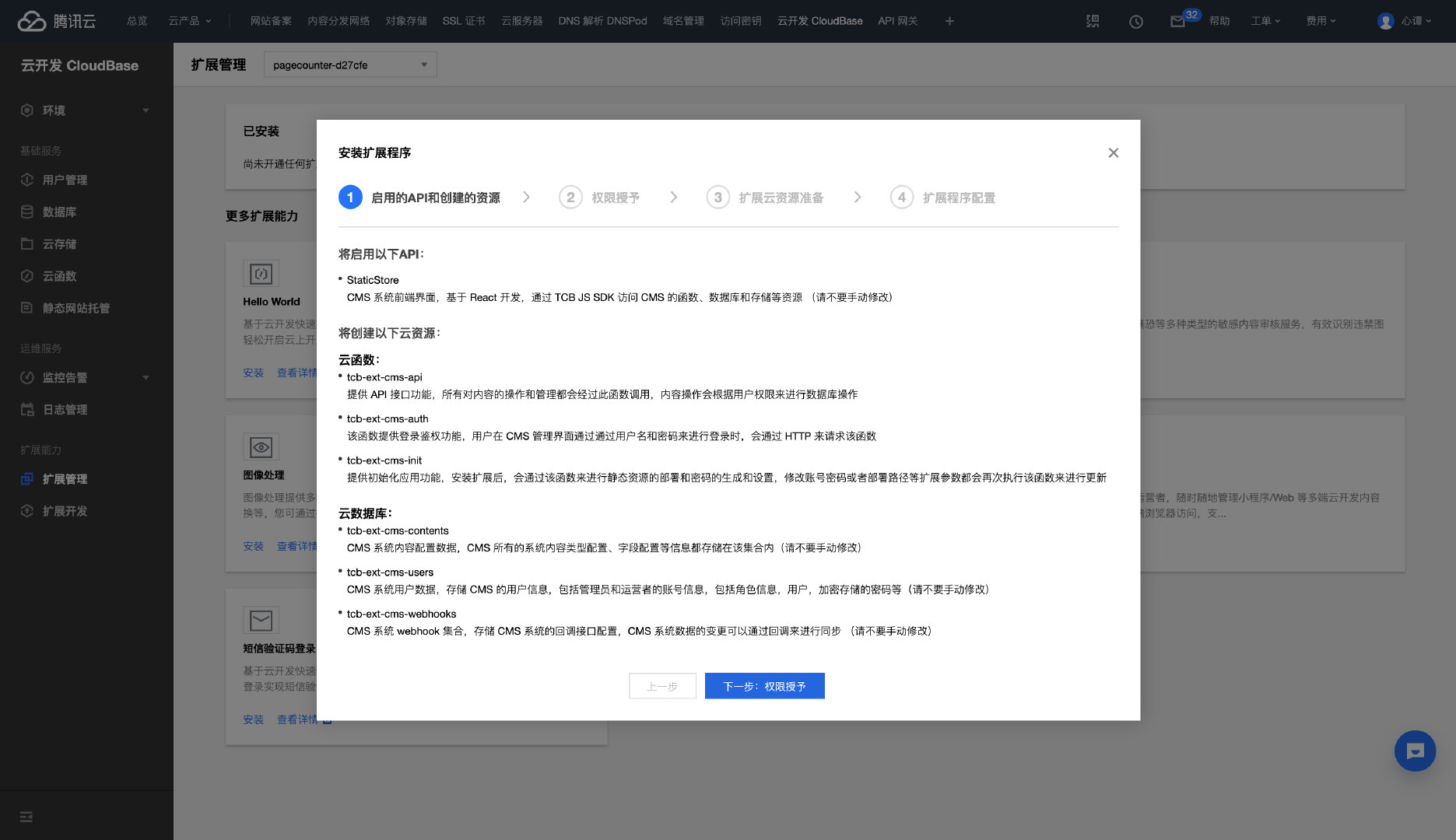
Task: Collapse sidebar using bottom menu icon
Action: (26, 817)
